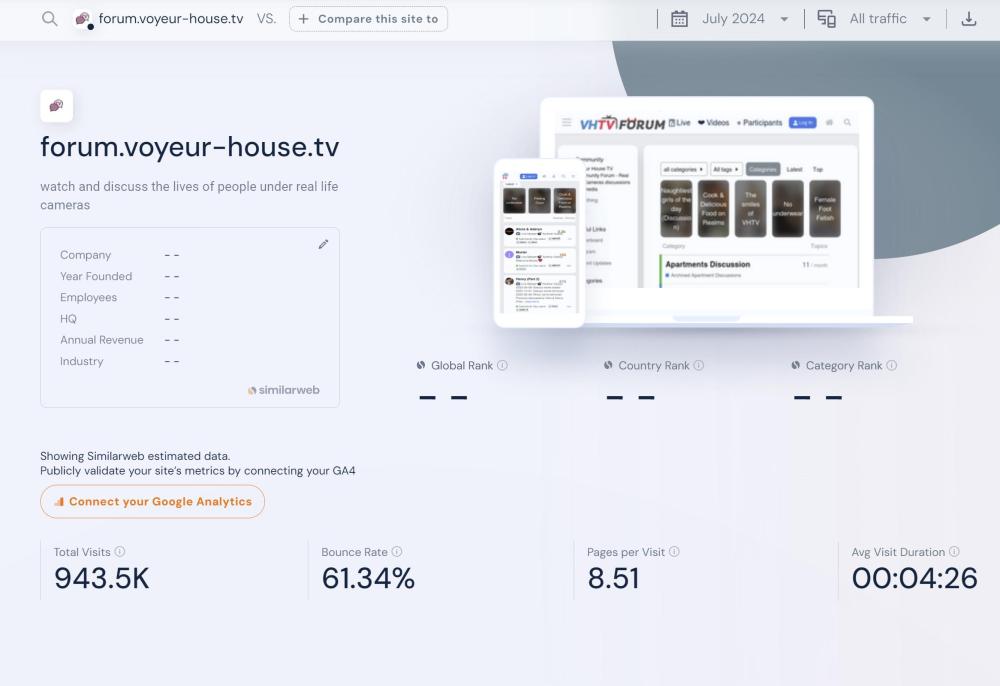
Task: Click the download icon in top bar
Action: click(968, 19)
